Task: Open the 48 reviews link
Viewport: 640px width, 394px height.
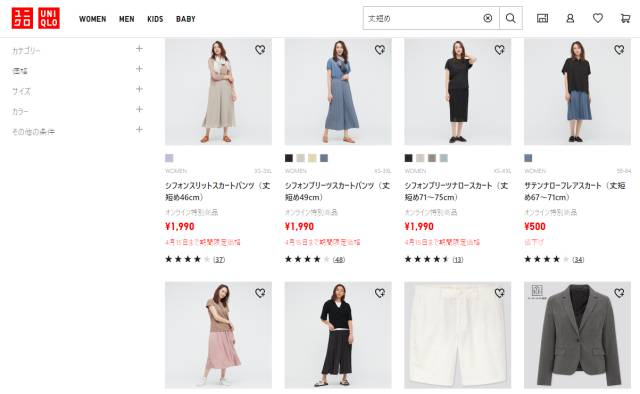Action: point(339,260)
